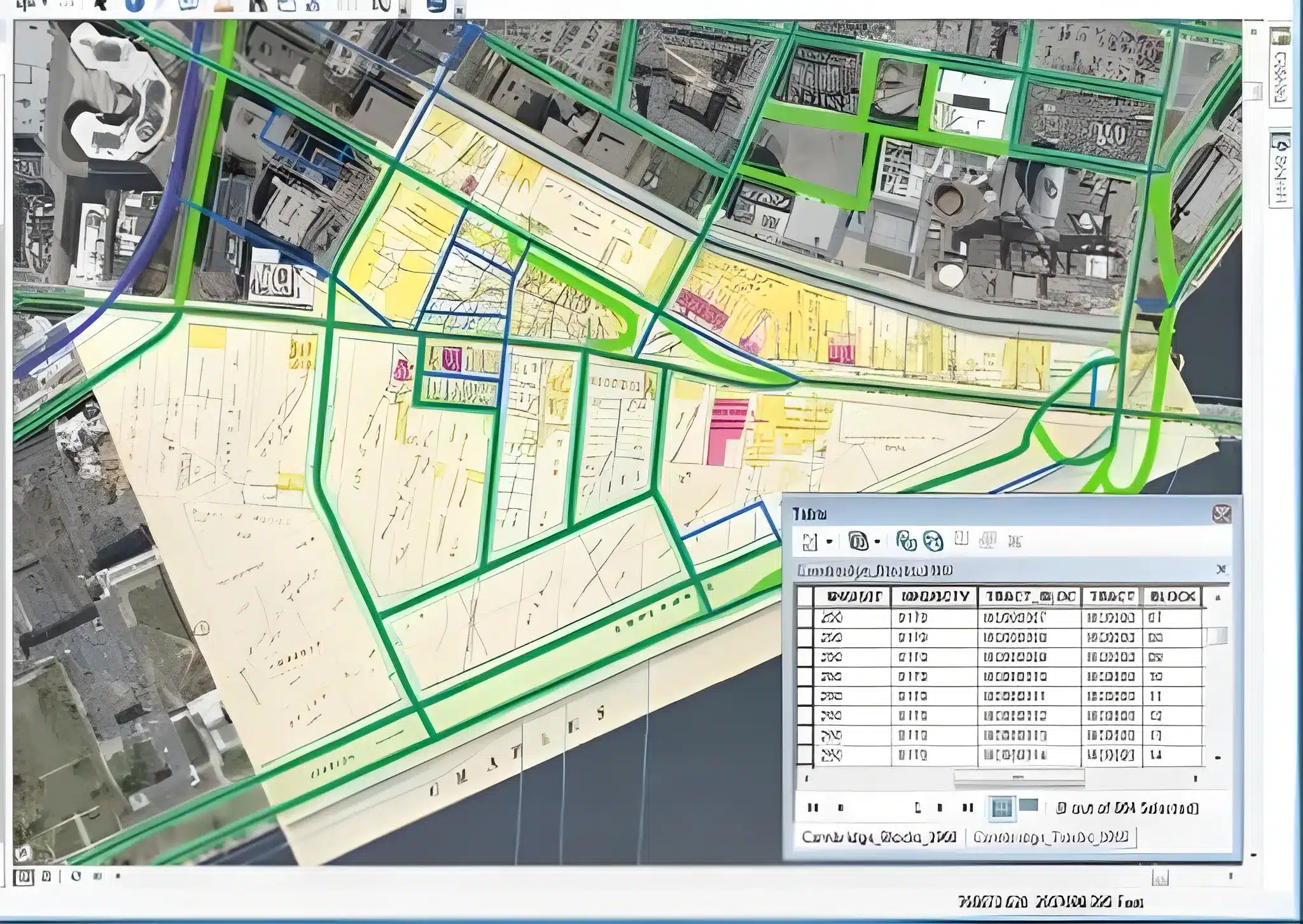1303x924 pixels.
Task: Open Select By Attributes in table toolbar
Action: [906, 541]
